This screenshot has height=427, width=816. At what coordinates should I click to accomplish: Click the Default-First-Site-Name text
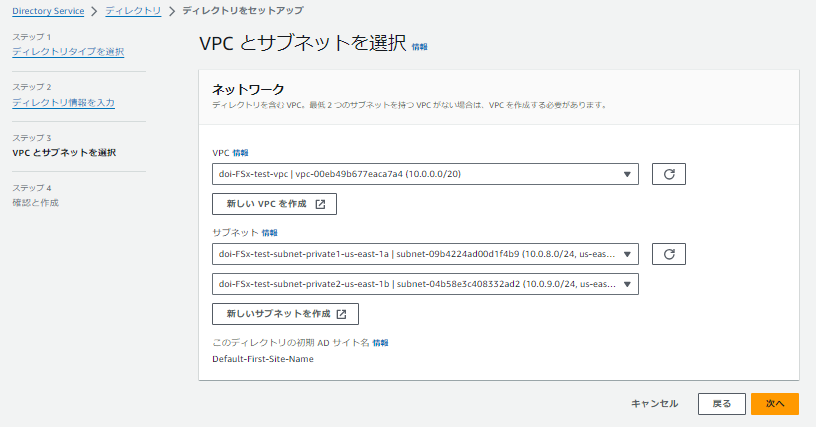click(x=263, y=359)
